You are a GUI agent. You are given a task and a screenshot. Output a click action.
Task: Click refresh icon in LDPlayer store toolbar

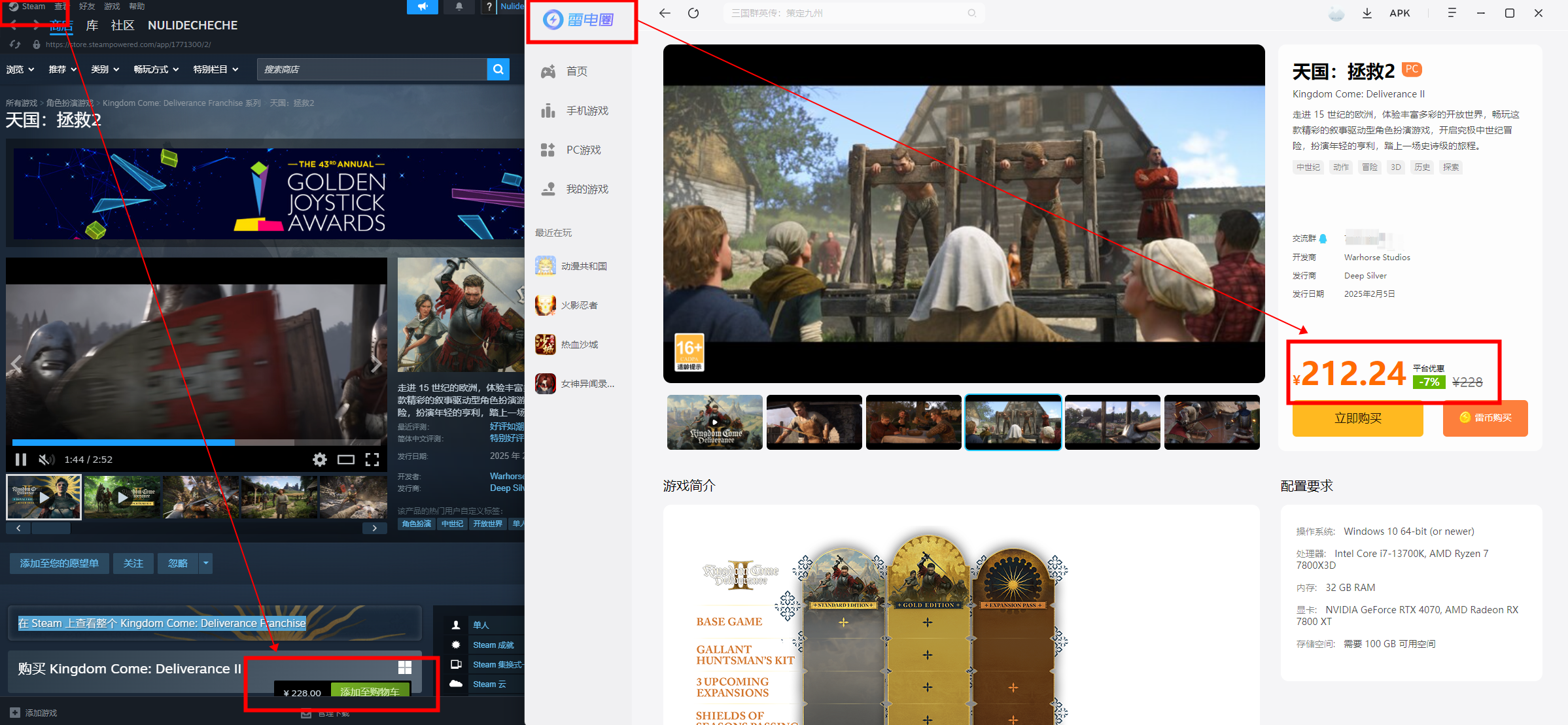coord(693,13)
